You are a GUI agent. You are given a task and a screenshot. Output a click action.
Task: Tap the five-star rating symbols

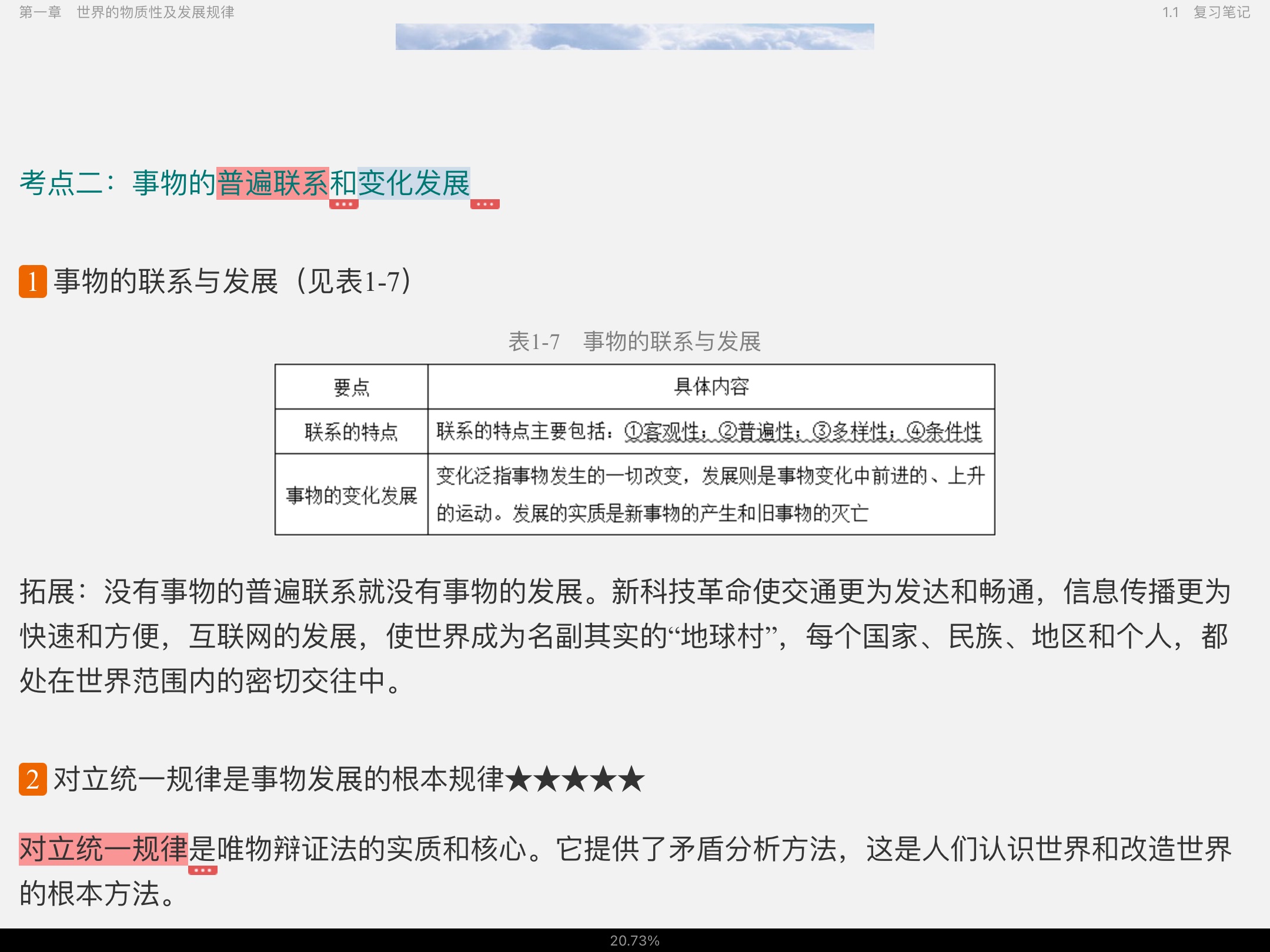[x=575, y=779]
